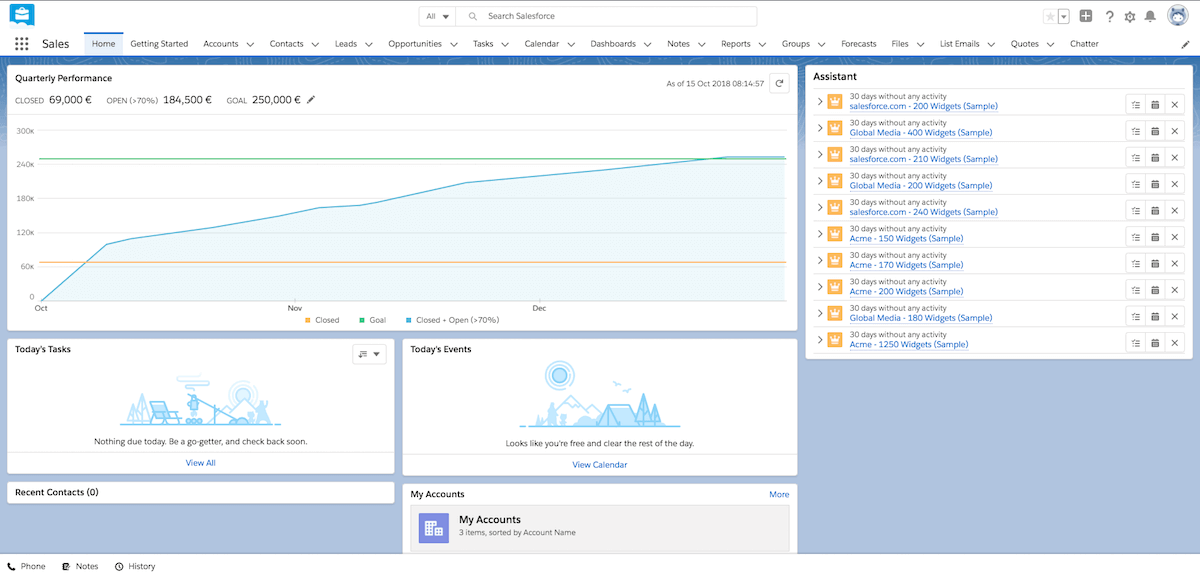
Task: Refresh the Quarterly Performance chart
Action: click(779, 84)
